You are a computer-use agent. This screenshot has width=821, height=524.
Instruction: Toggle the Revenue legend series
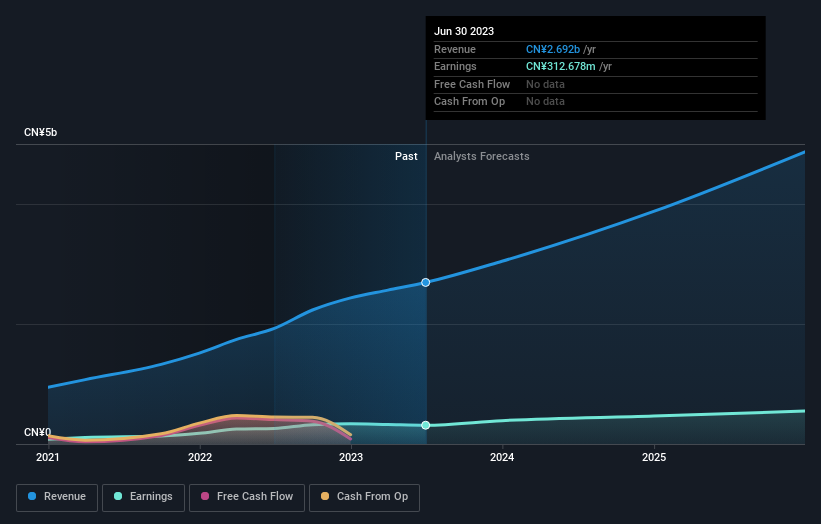click(57, 497)
